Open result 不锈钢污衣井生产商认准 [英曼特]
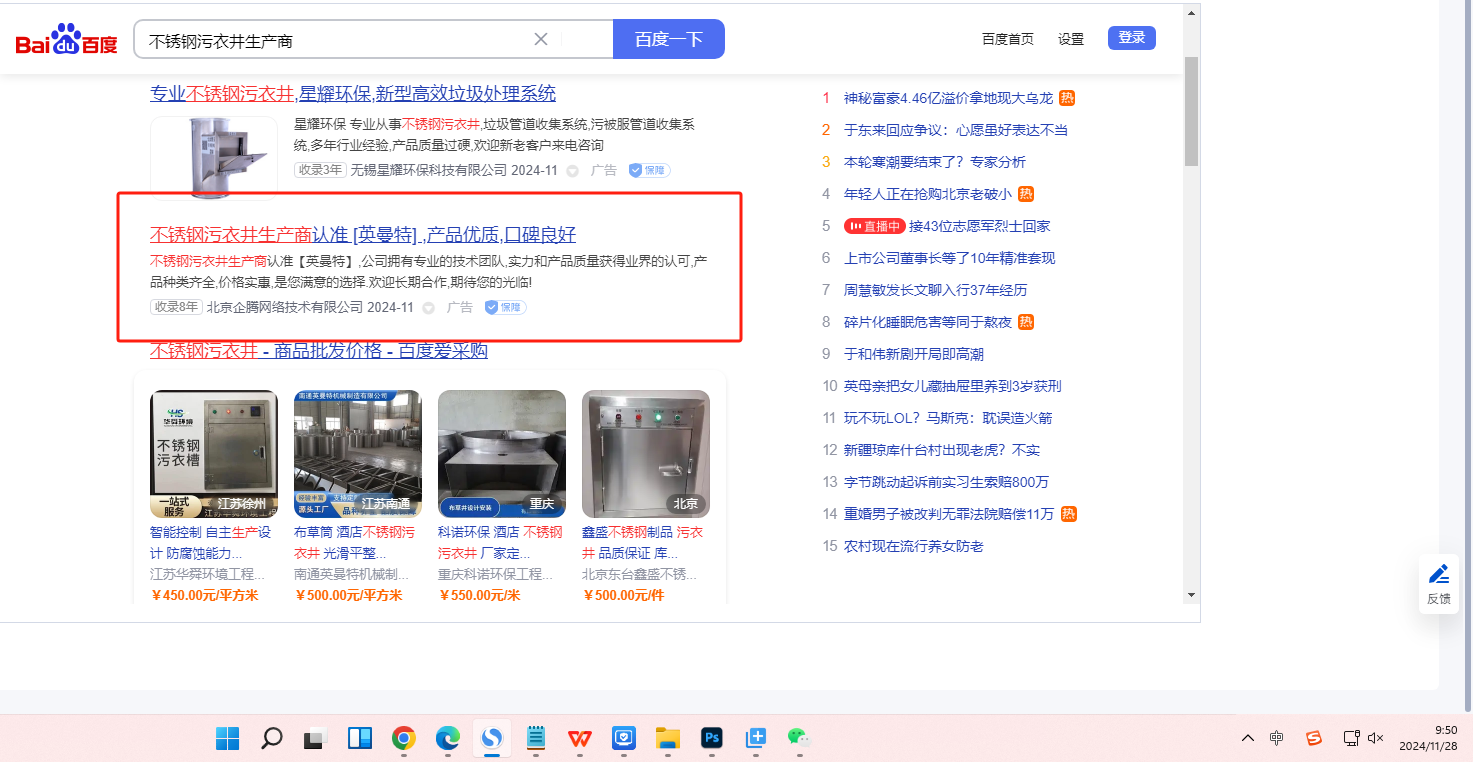This screenshot has width=1473, height=762. (363, 235)
